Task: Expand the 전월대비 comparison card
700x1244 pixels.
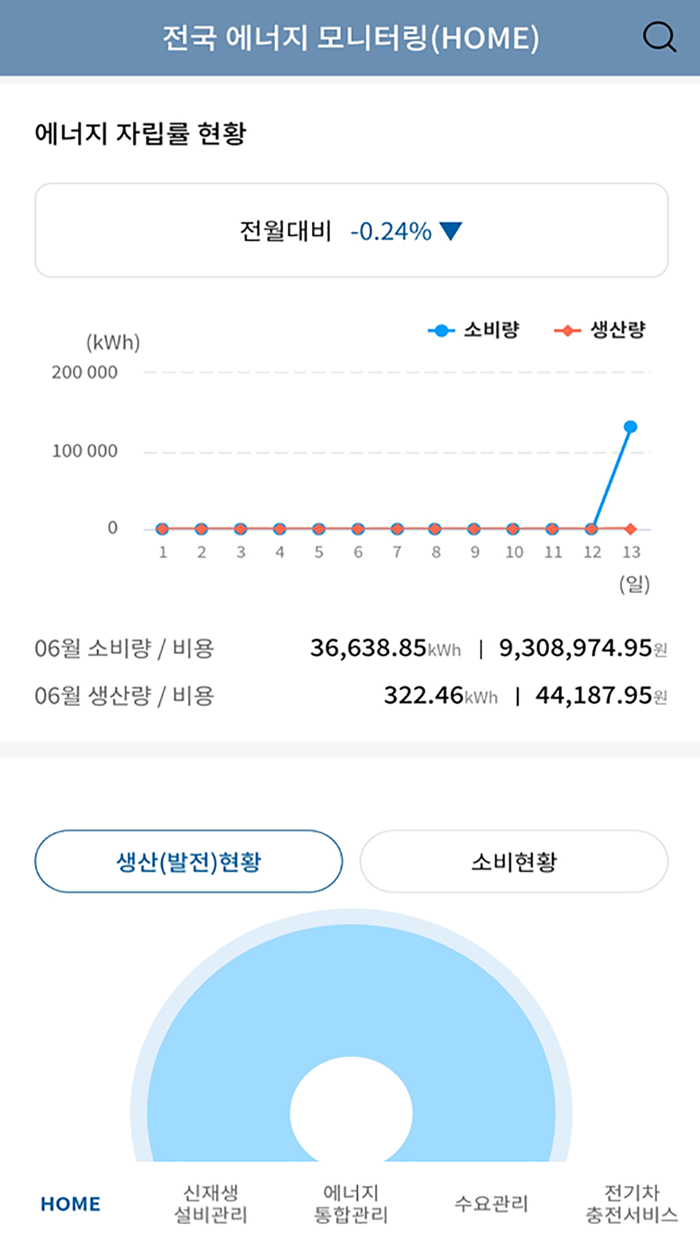Action: pos(350,230)
